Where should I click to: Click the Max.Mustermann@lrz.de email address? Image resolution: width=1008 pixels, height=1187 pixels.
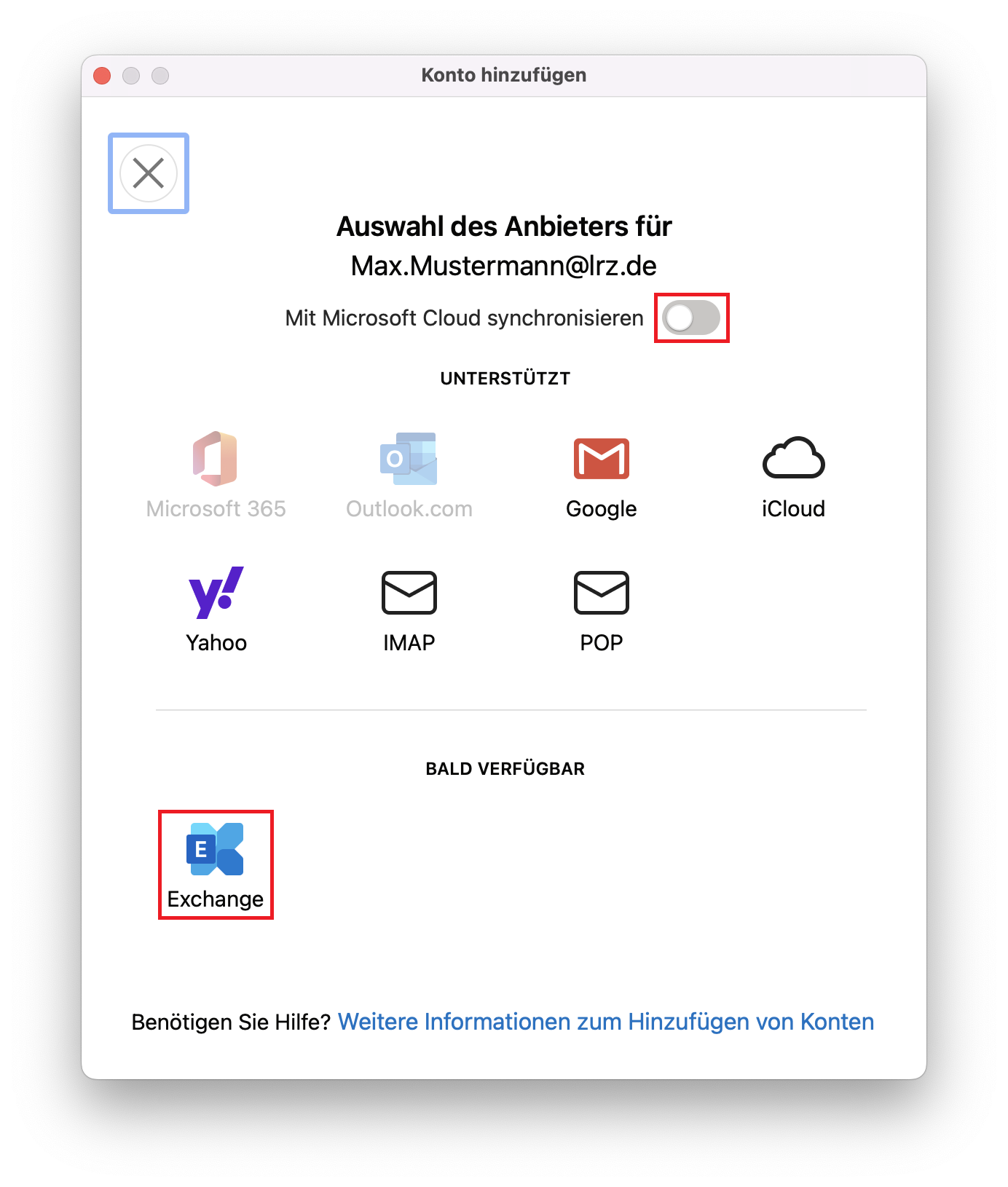click(503, 266)
